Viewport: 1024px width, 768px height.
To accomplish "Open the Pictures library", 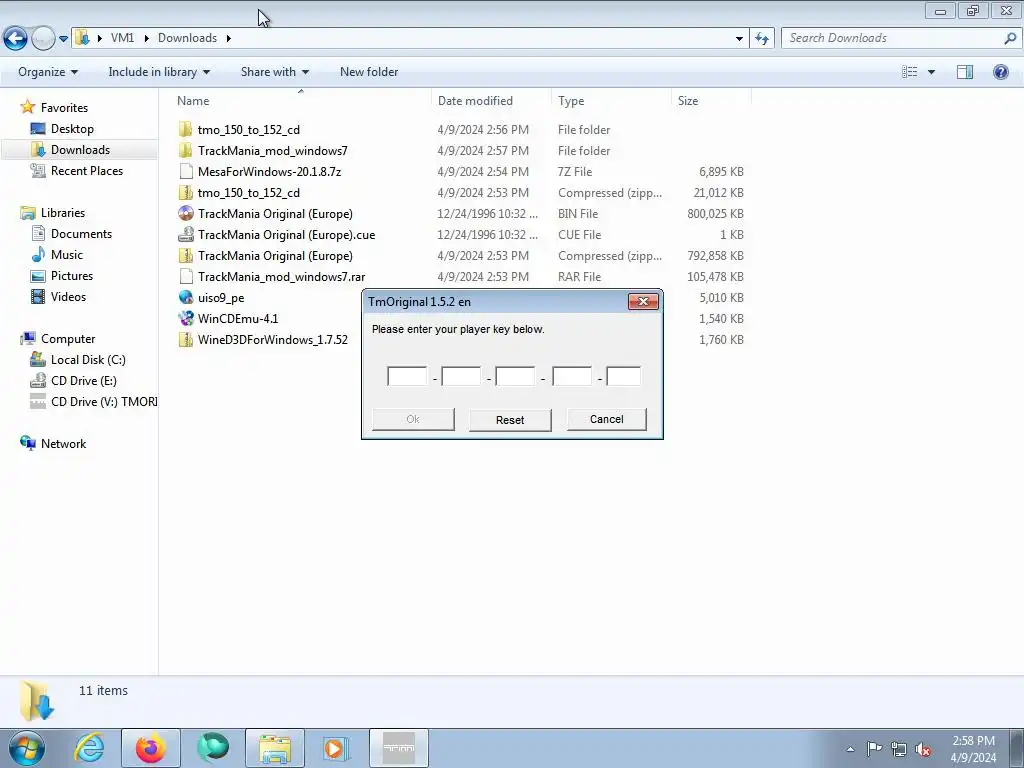I will 72,276.
